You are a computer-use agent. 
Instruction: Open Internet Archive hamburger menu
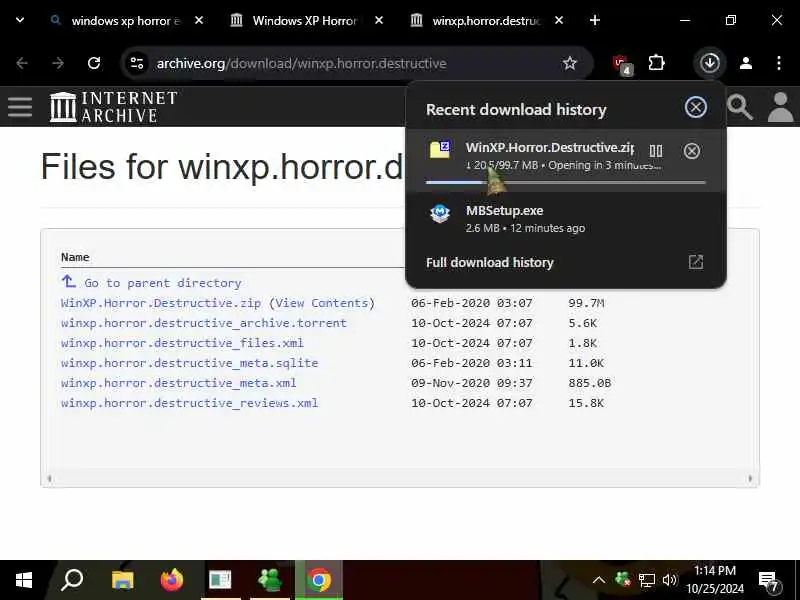(20, 107)
